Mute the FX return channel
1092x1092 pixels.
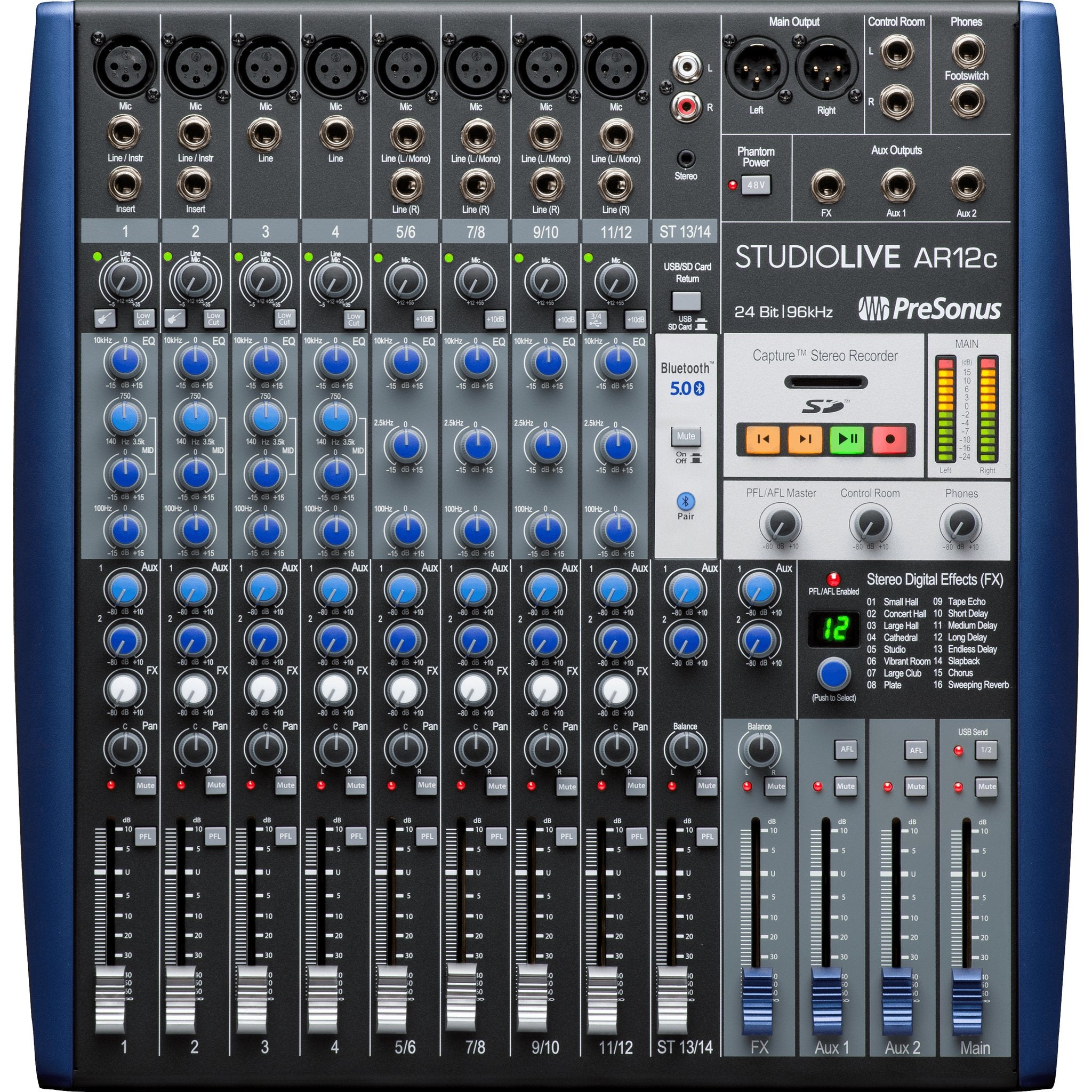pos(775,786)
